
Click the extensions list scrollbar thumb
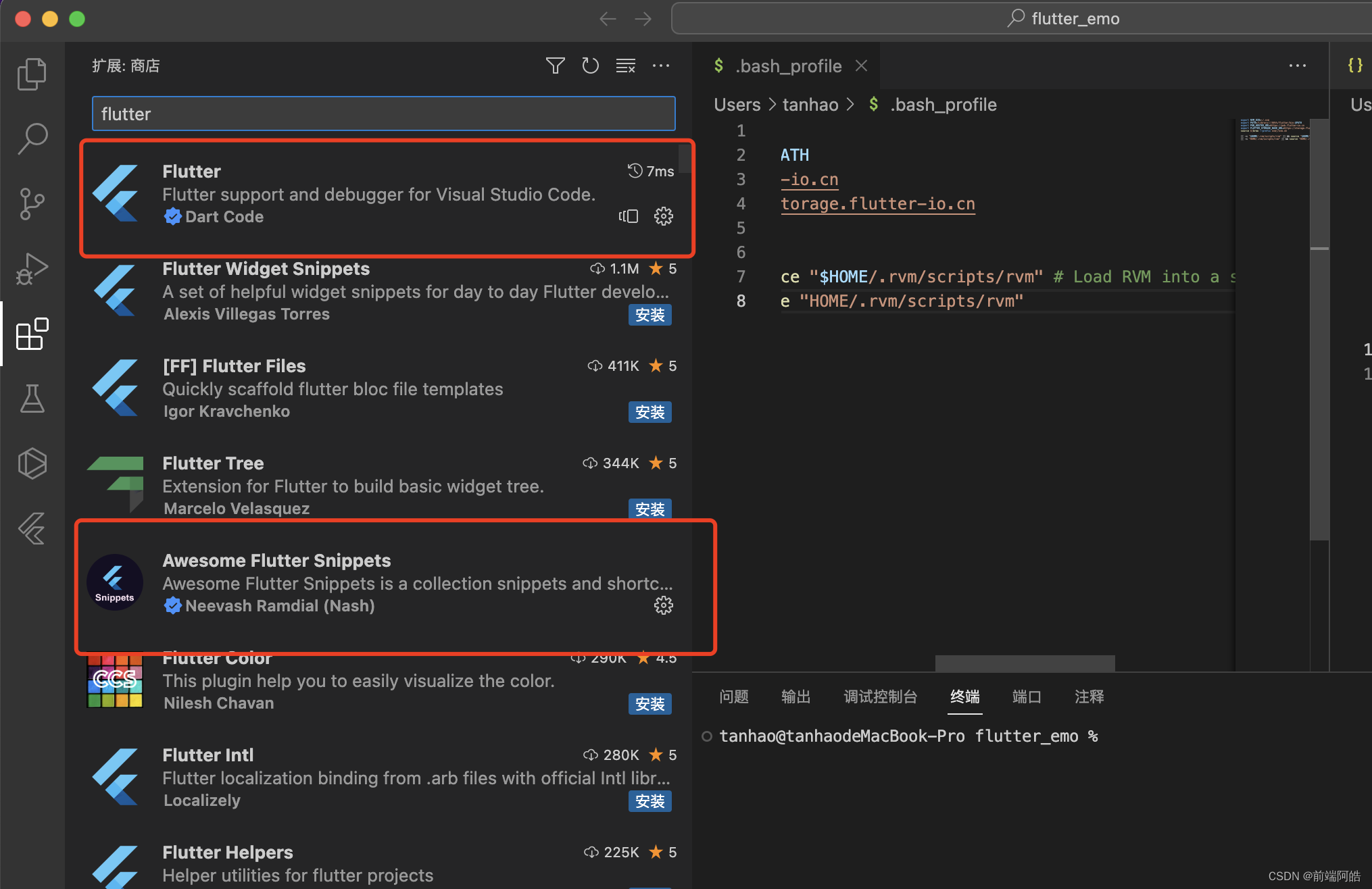click(x=685, y=158)
